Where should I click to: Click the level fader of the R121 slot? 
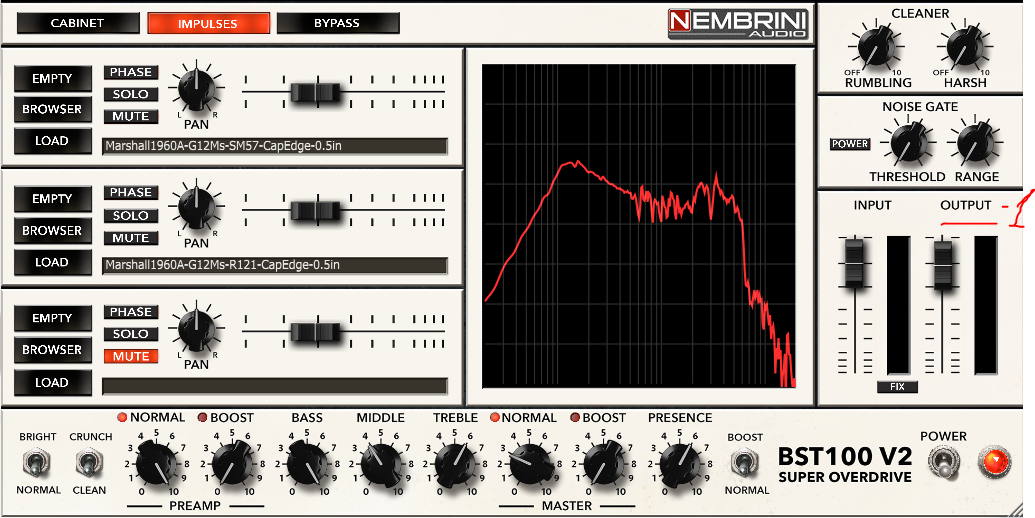coord(316,211)
